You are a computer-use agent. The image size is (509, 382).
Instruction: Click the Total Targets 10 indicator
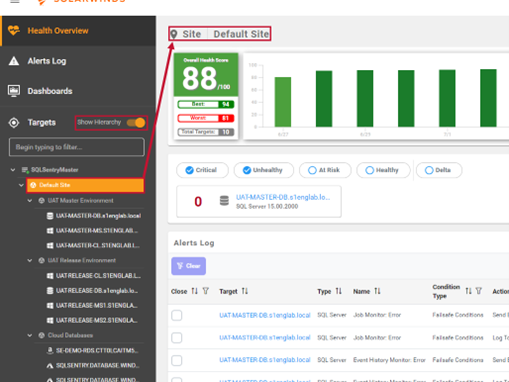(x=206, y=132)
